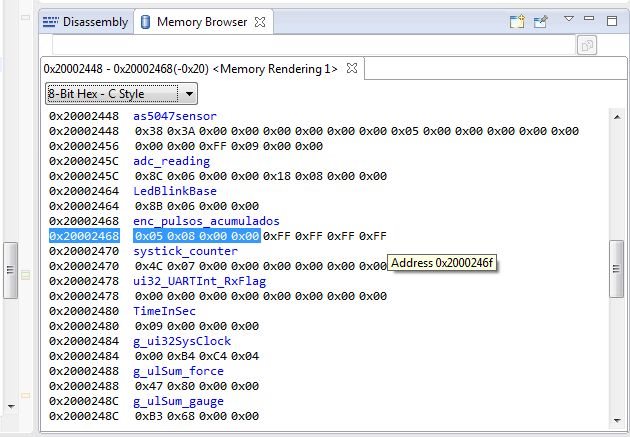Open the 8-Bit Hex - C Style dropdown
This screenshot has width=630, height=437.
point(121,94)
